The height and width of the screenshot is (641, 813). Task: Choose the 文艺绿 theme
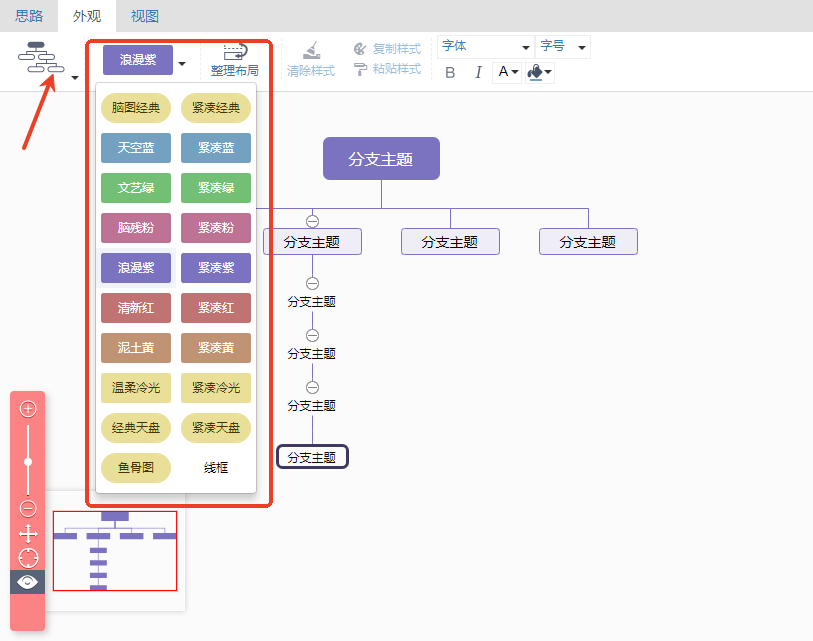click(x=136, y=188)
